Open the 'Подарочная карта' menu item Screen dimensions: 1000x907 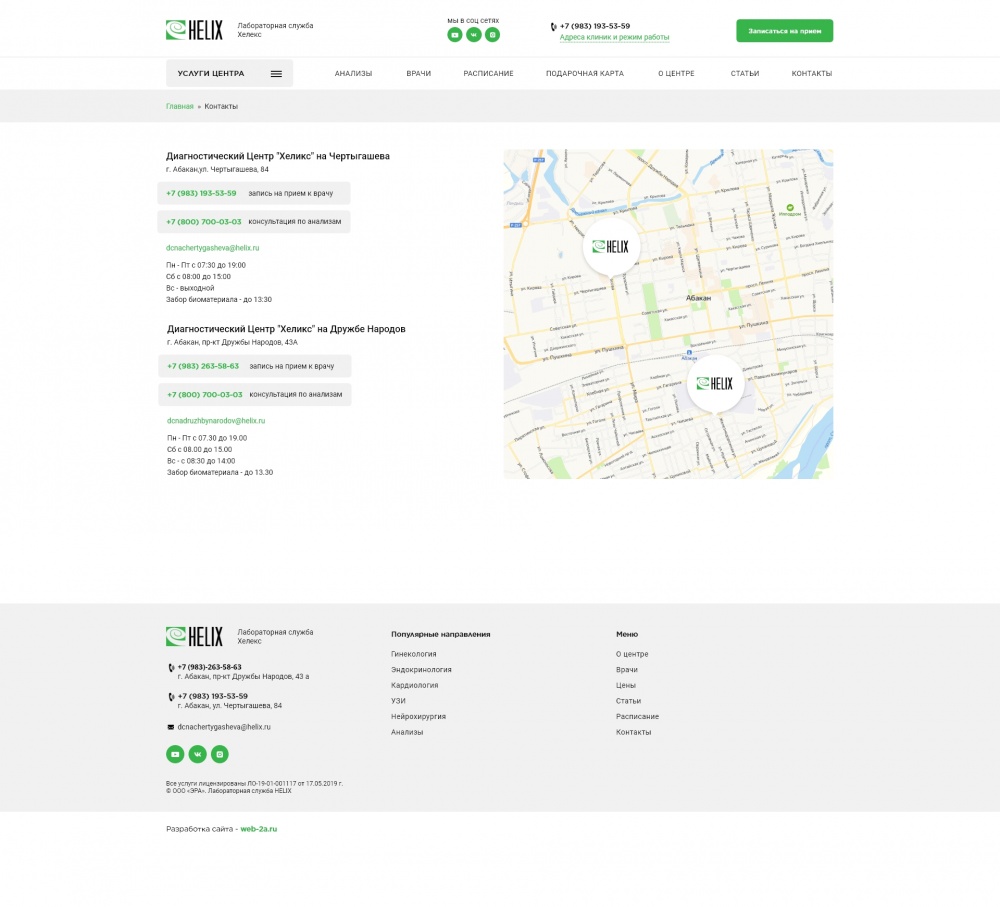coord(584,74)
